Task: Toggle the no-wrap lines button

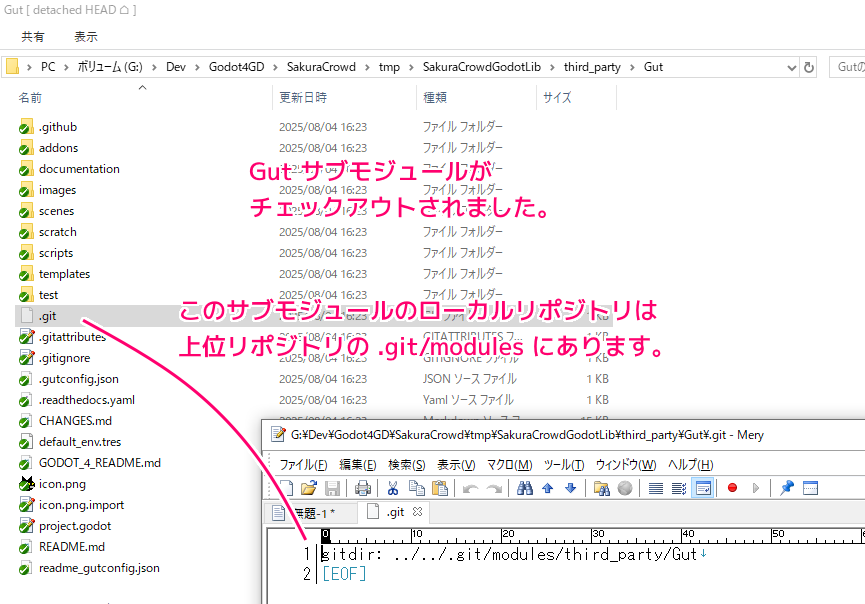Action: [x=656, y=488]
